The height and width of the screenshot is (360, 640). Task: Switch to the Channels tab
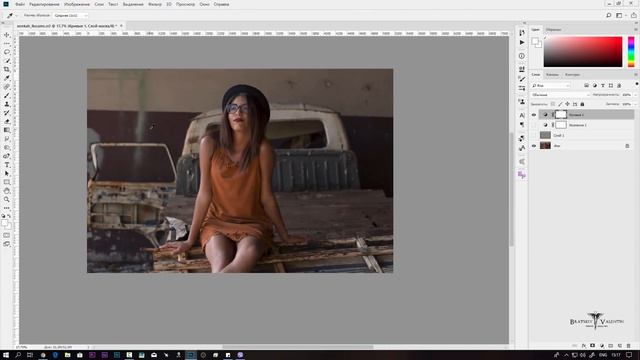click(552, 75)
